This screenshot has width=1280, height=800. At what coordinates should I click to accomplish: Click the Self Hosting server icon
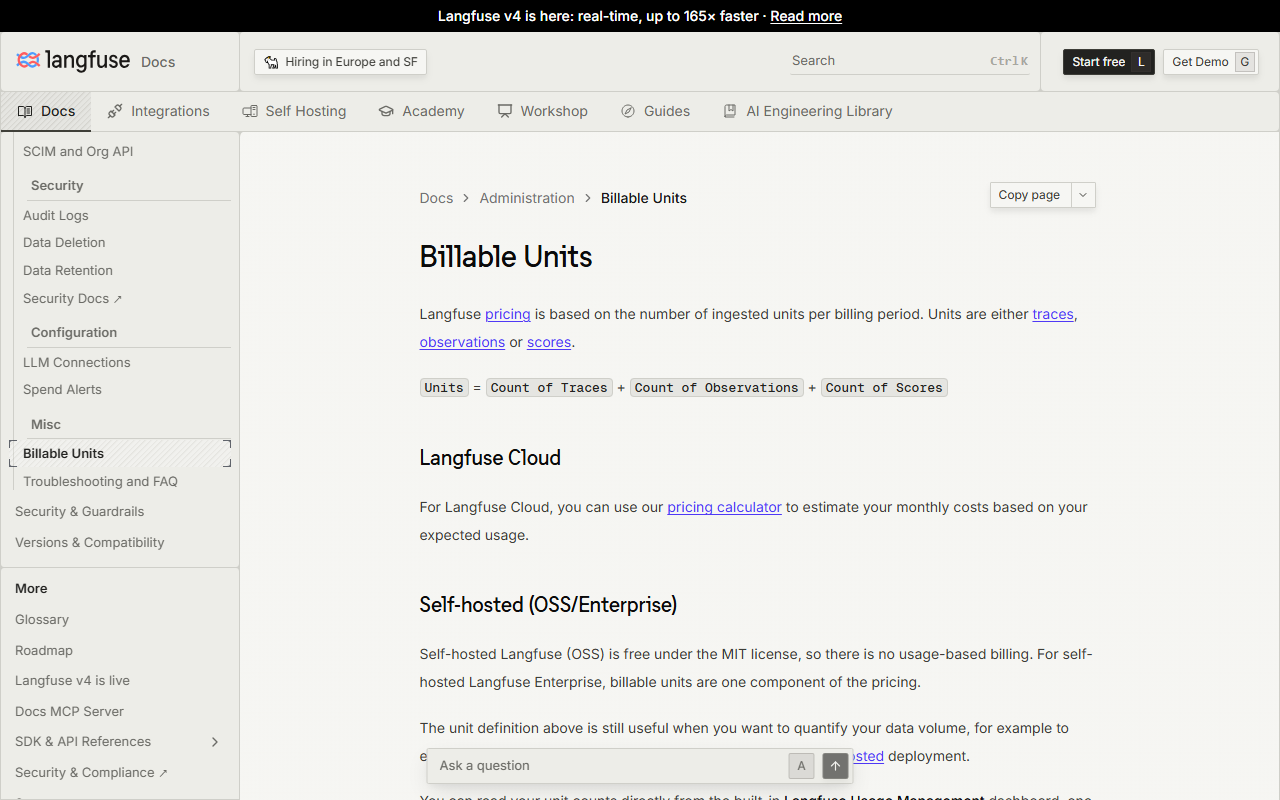250,111
